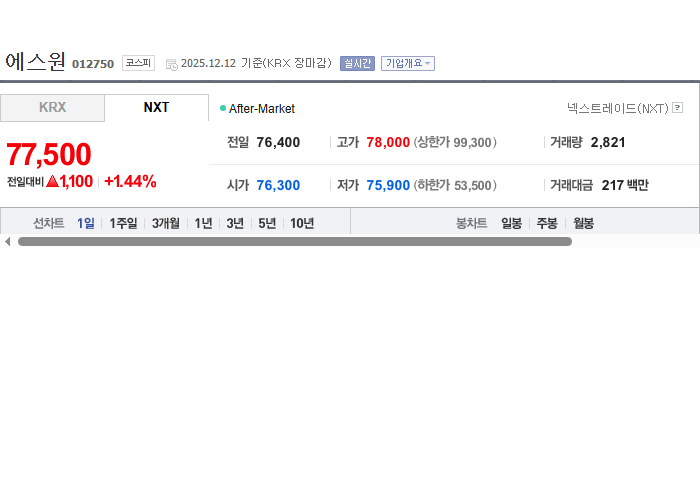Click the +1.44% change percentage
700x490 pixels.
130,181
